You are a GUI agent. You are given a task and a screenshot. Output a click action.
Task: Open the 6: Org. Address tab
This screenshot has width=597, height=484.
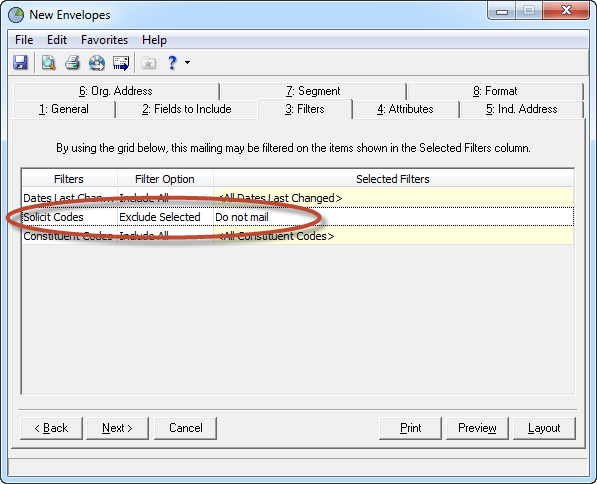point(116,91)
